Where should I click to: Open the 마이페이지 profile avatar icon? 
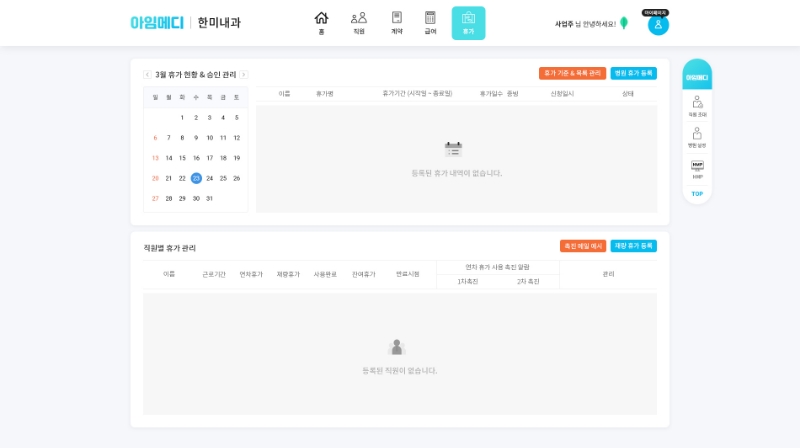pos(657,26)
